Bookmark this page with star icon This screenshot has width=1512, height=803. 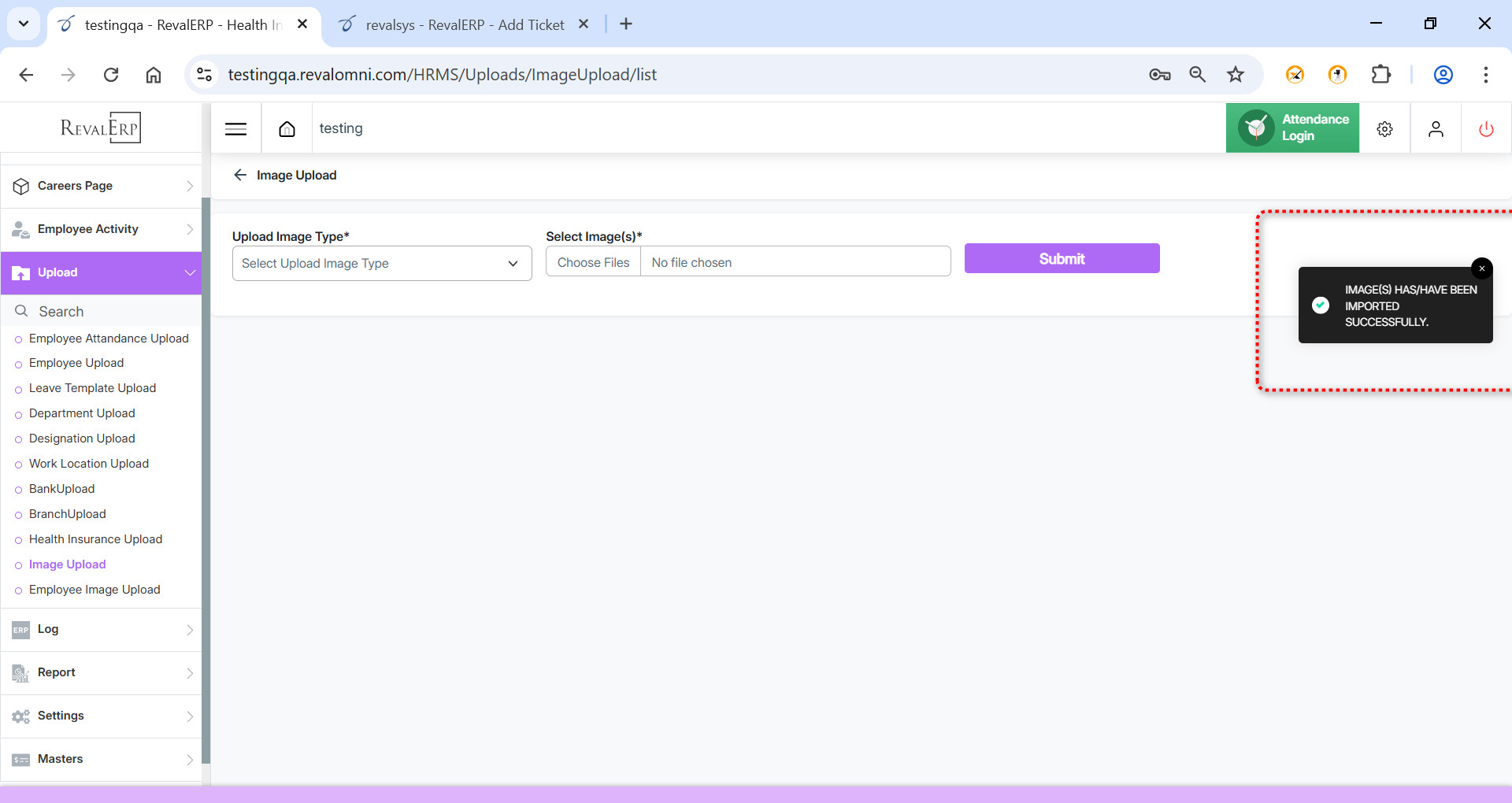1235,75
